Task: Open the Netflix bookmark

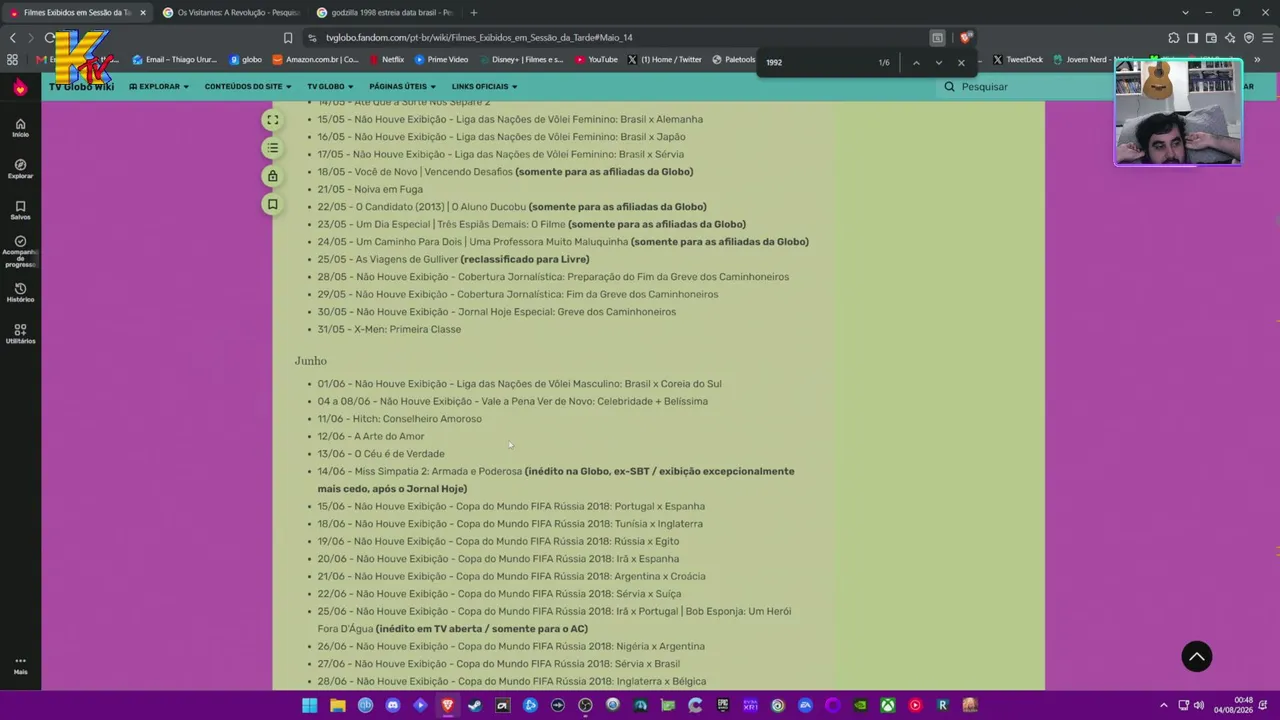Action: [386, 60]
